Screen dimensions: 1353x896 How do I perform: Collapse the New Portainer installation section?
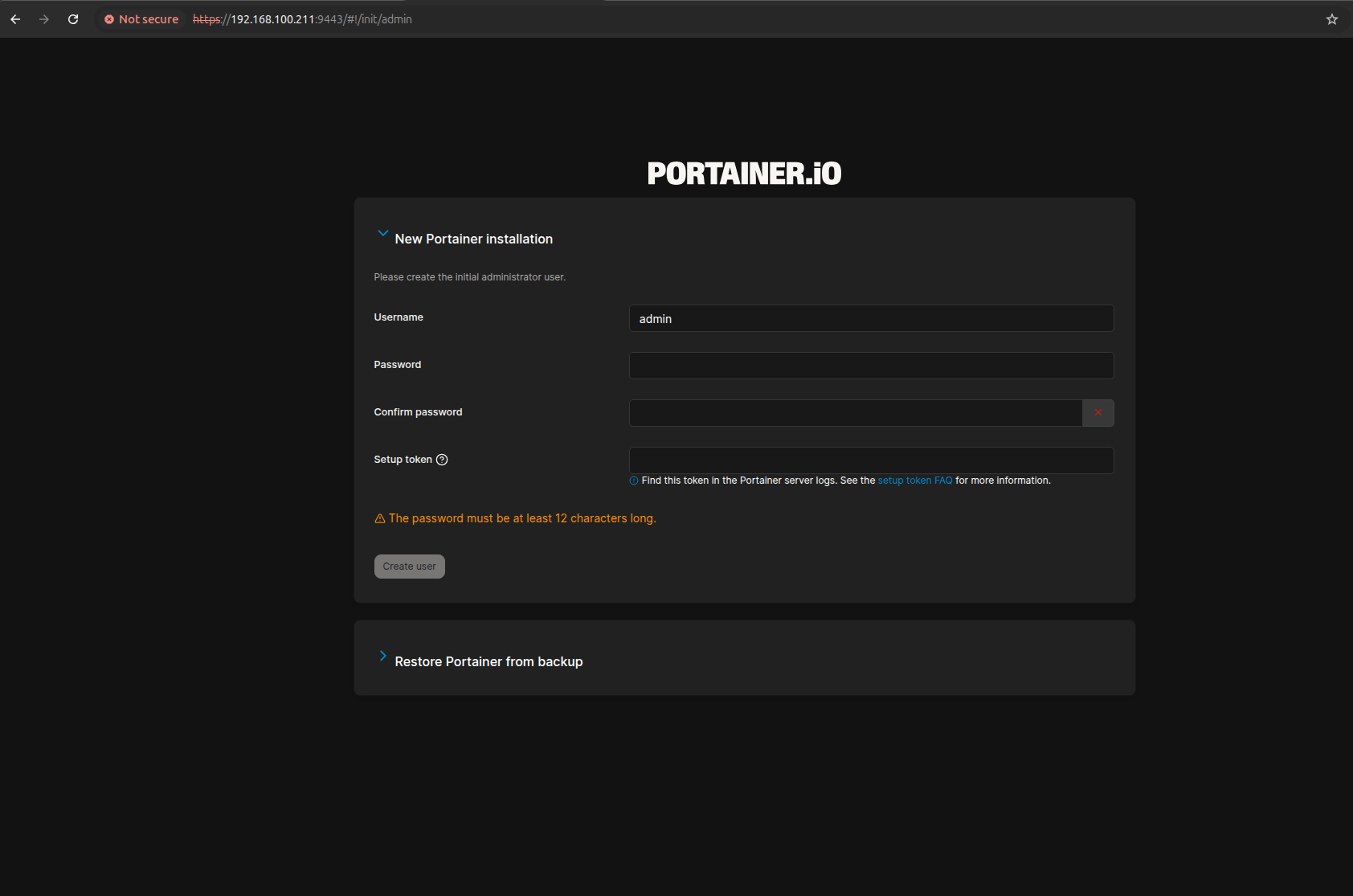click(x=383, y=234)
